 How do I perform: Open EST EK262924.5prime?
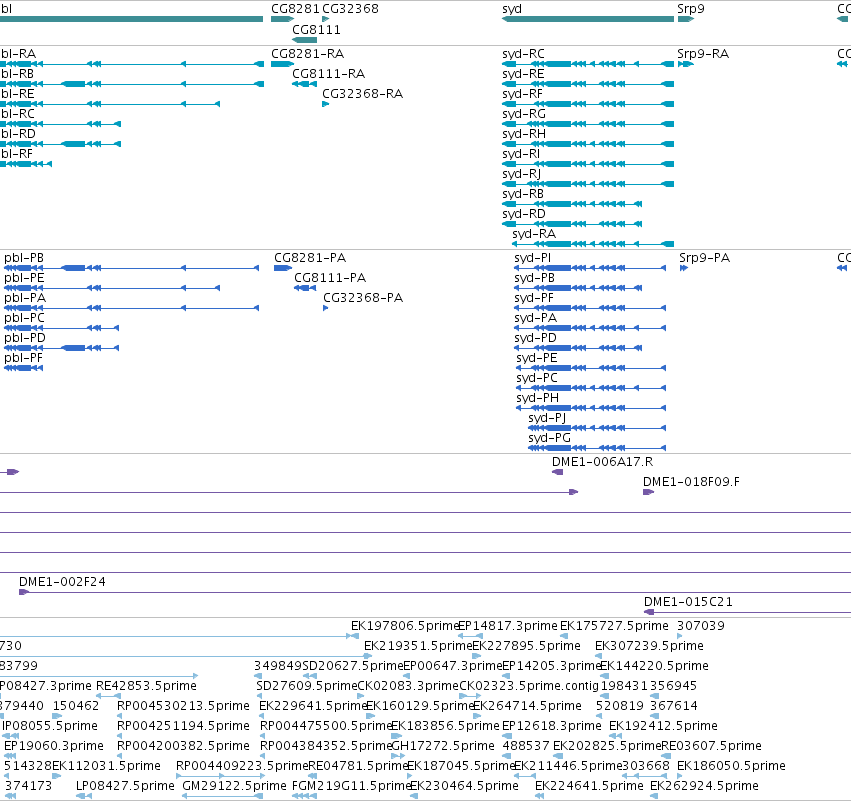(x=704, y=786)
